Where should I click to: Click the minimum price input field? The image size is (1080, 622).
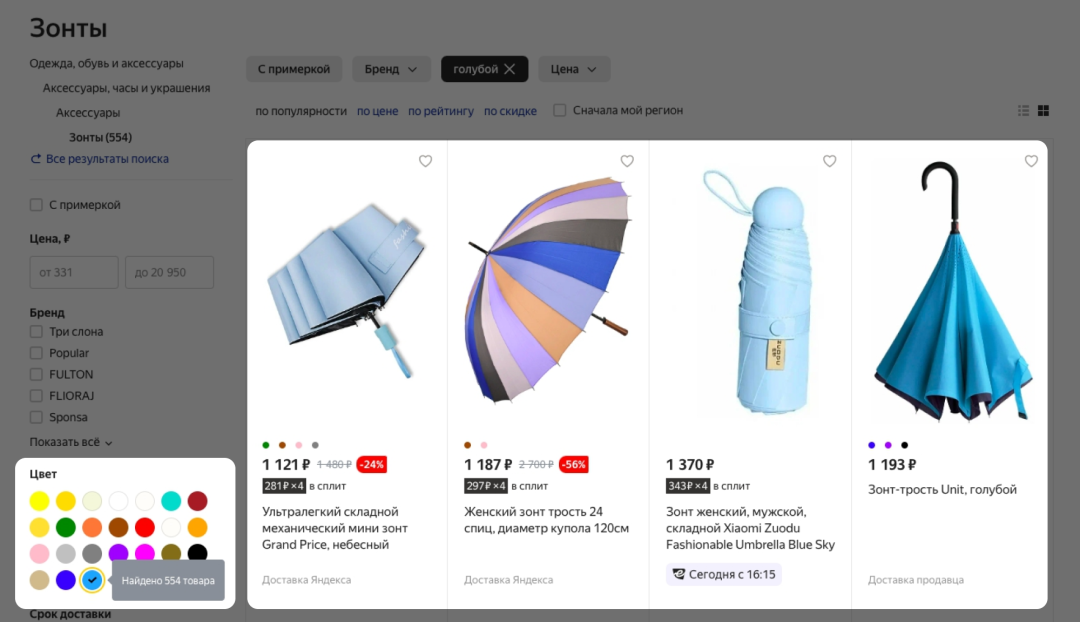[x=73, y=271]
